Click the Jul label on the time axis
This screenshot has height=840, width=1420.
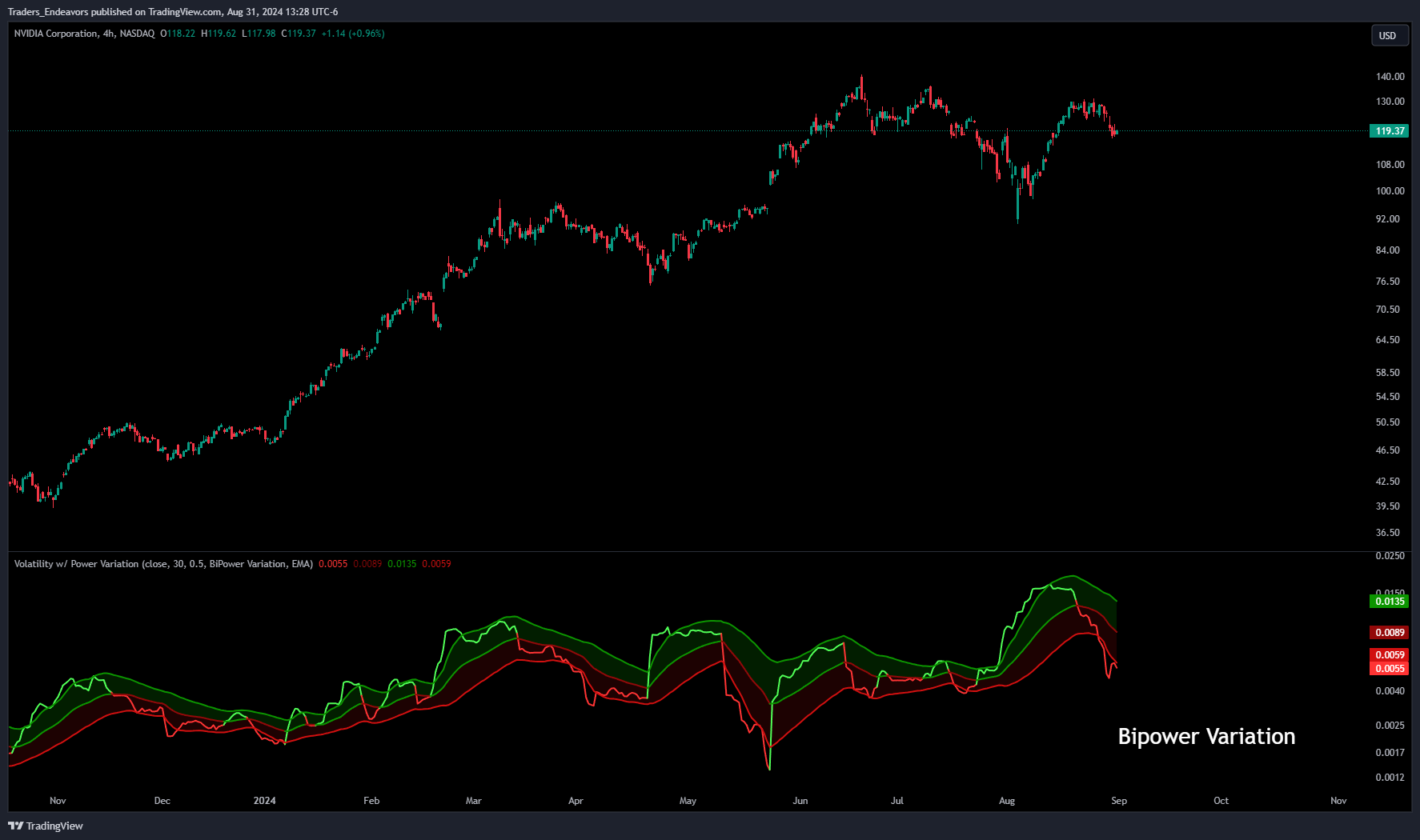pyautogui.click(x=897, y=801)
